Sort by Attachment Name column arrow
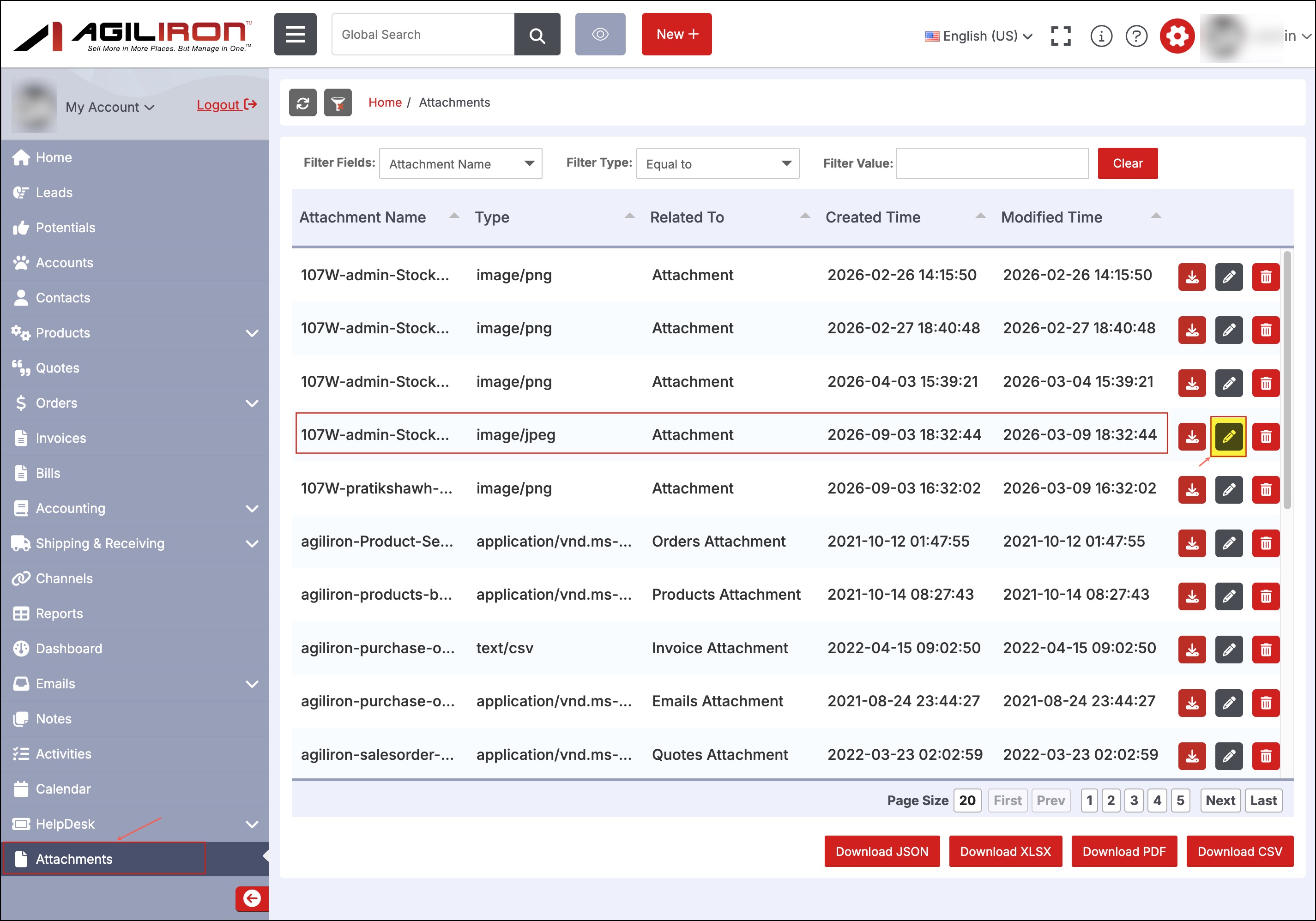1316x921 pixels. (454, 216)
